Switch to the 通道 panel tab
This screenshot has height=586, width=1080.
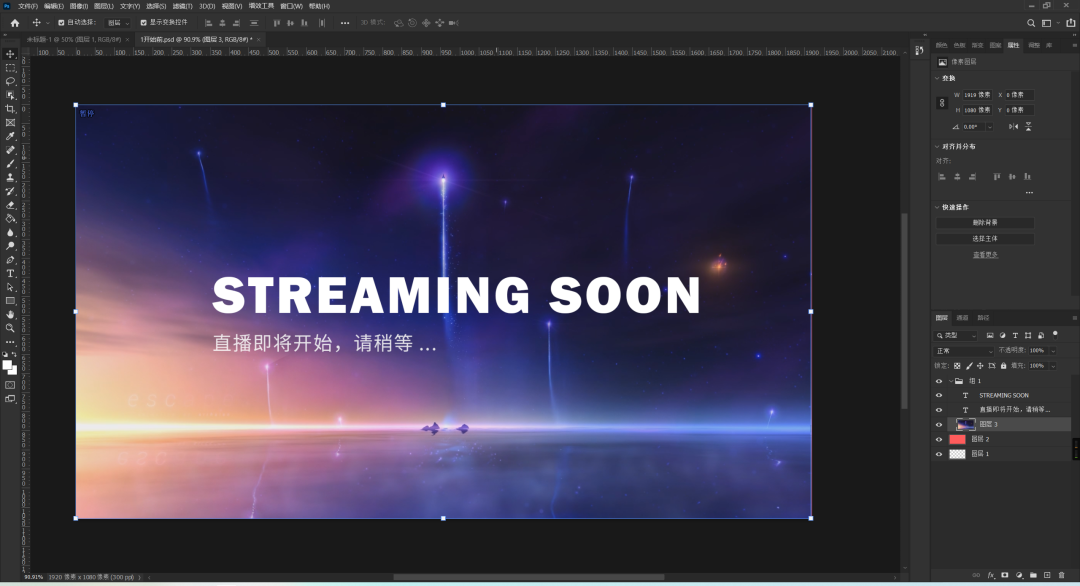tap(963, 318)
